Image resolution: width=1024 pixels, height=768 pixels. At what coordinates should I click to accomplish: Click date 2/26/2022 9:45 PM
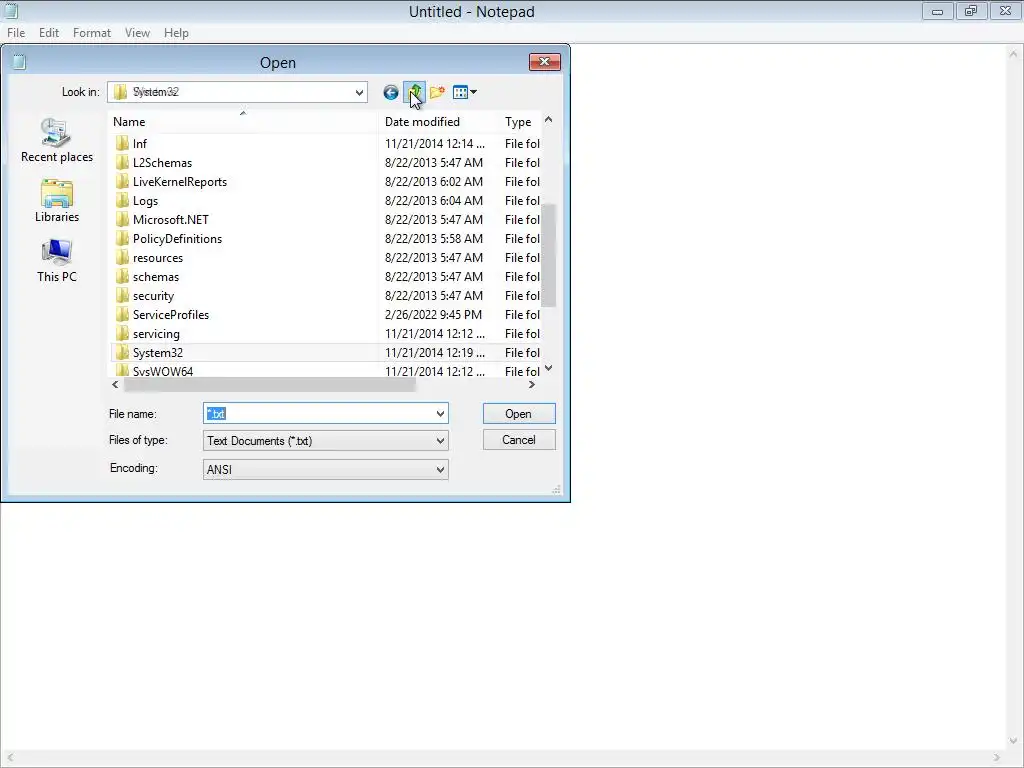coord(433,314)
